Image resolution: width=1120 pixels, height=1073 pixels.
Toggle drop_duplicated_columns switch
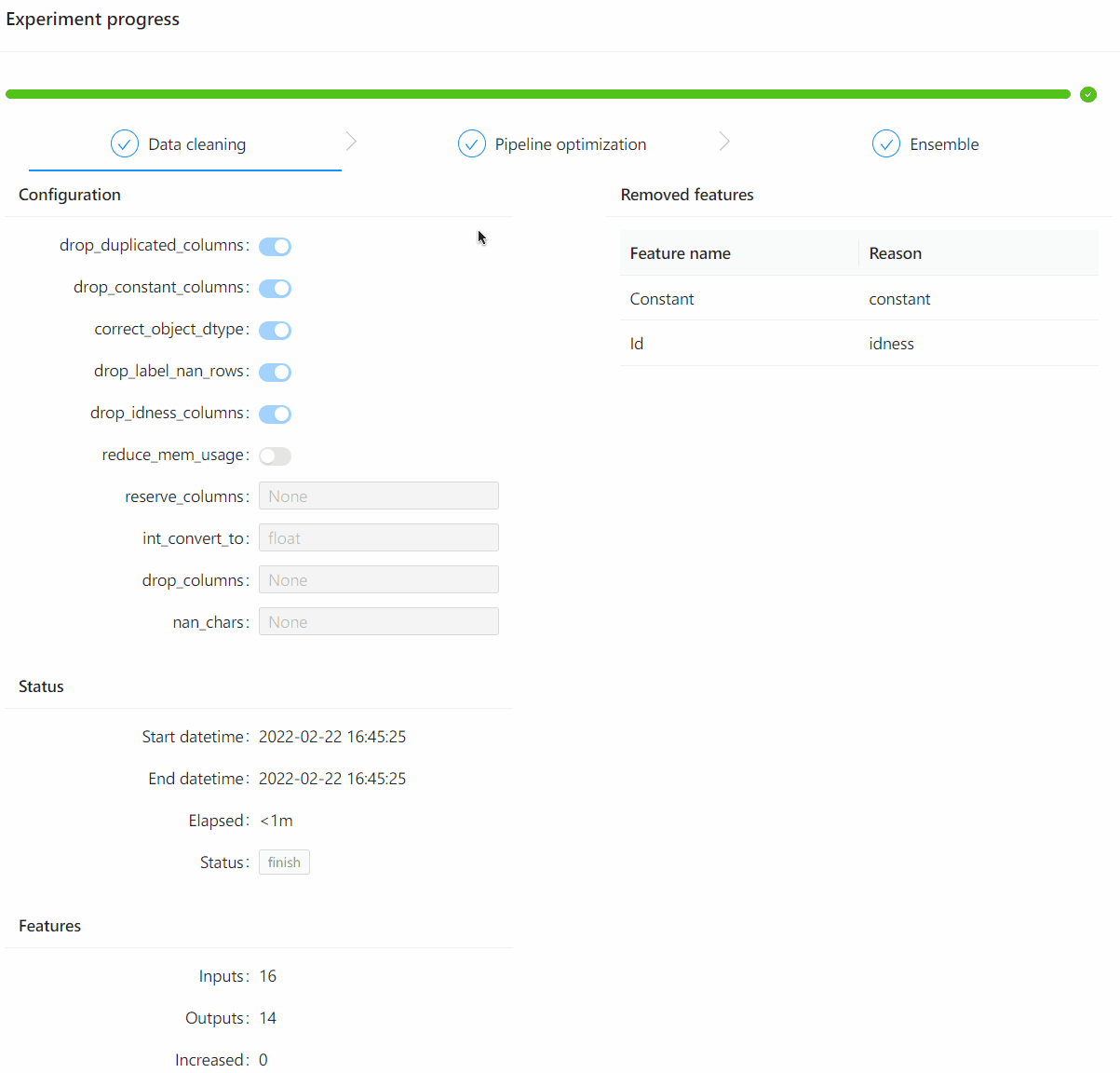tap(275, 247)
